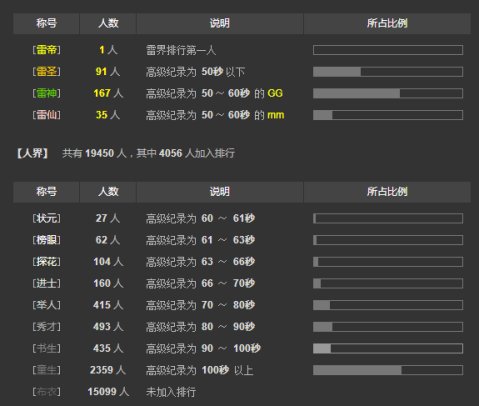Click the upper table's 所占比例 column header
This screenshot has height=406, width=479.
[x=387, y=23]
